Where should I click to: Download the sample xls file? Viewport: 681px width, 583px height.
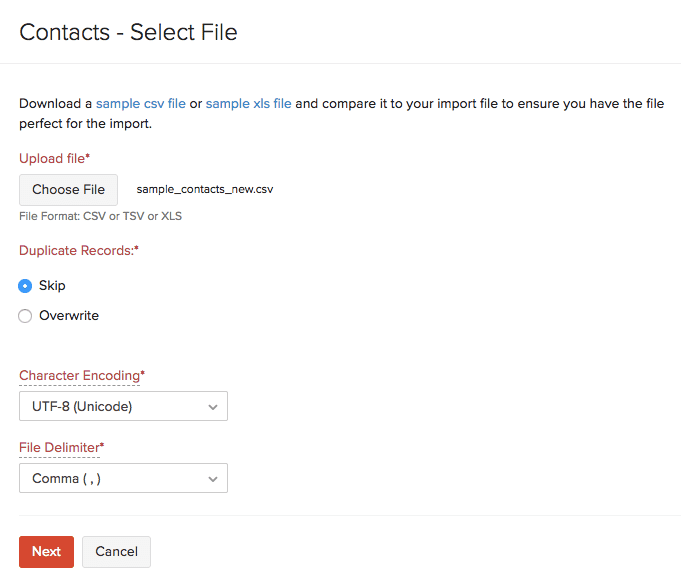coord(249,103)
